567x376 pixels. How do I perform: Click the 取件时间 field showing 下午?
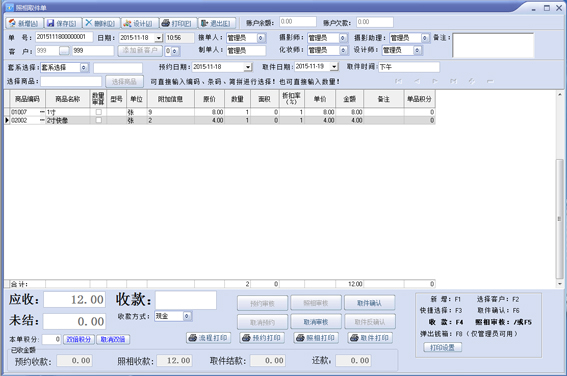(x=409, y=67)
